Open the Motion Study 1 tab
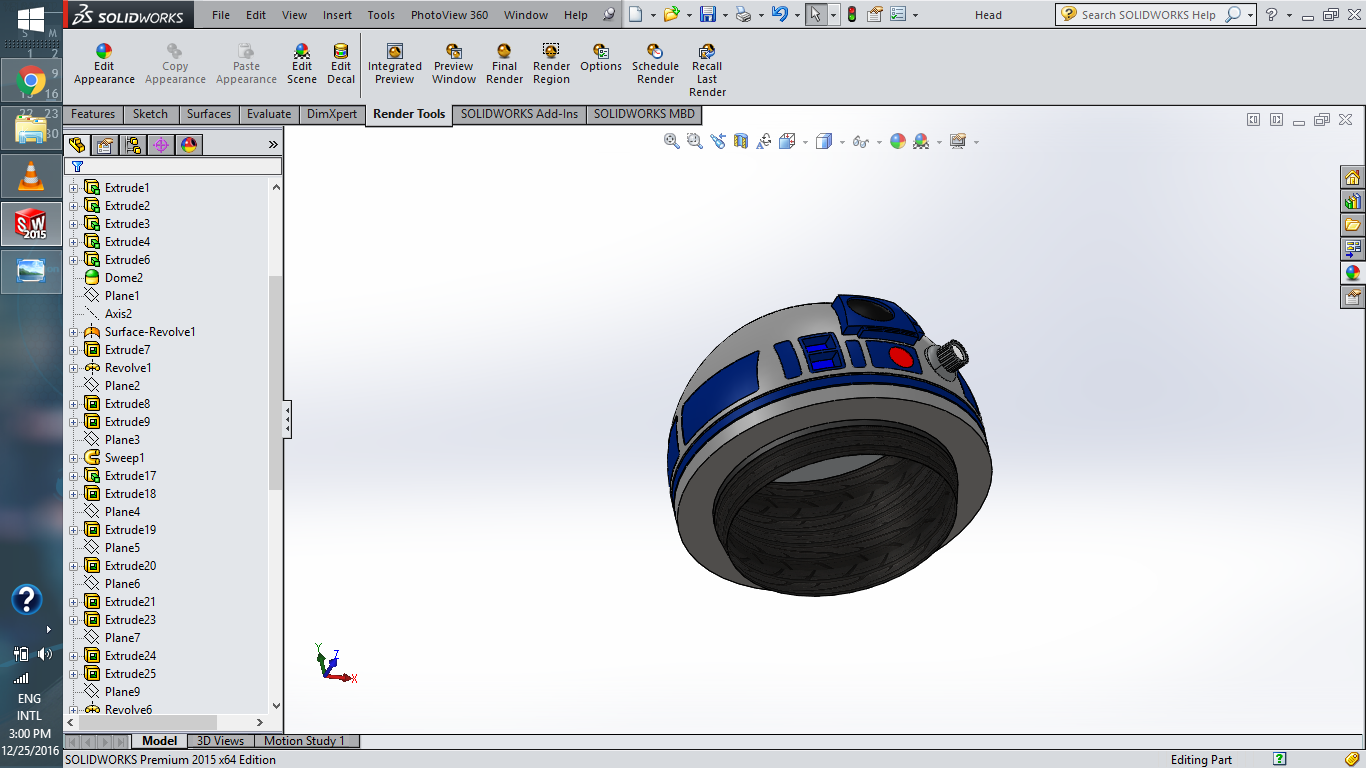 (x=304, y=741)
